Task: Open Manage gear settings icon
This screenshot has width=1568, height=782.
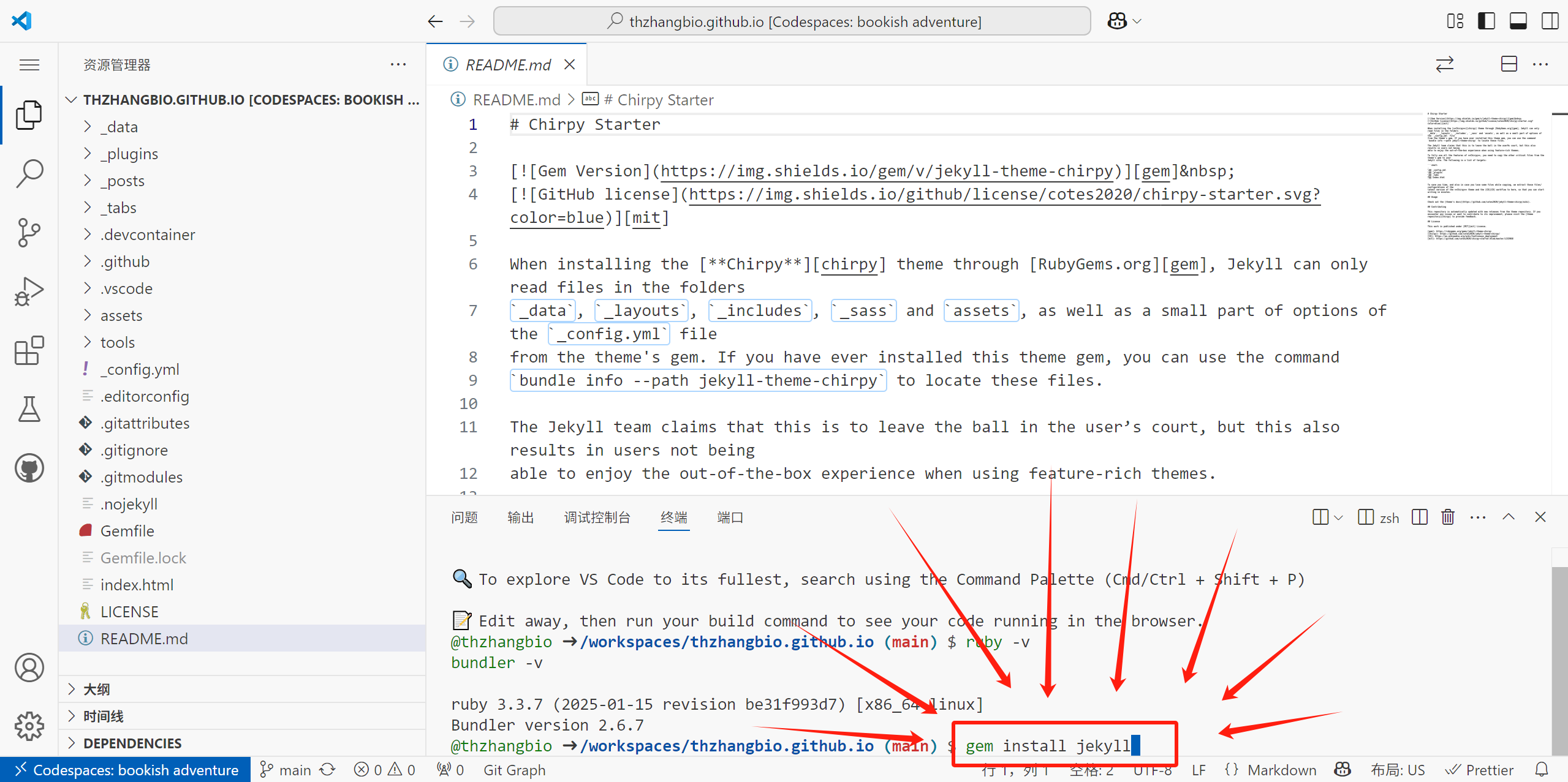Action: [29, 726]
